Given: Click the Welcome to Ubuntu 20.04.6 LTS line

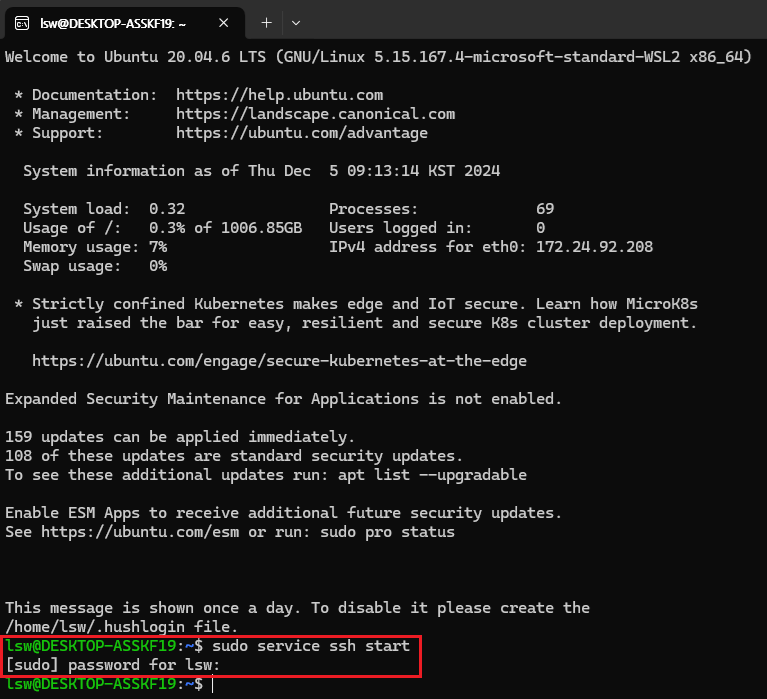Looking at the screenshot, I should coord(378,57).
